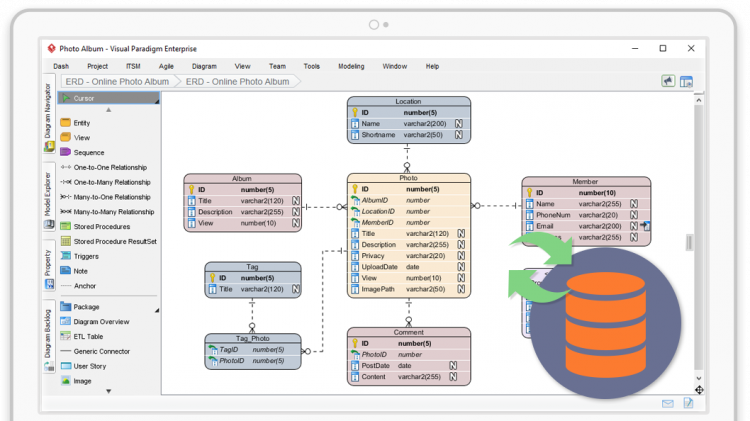Select the Stored Procedures tool
750x421 pixels.
click(x=101, y=227)
